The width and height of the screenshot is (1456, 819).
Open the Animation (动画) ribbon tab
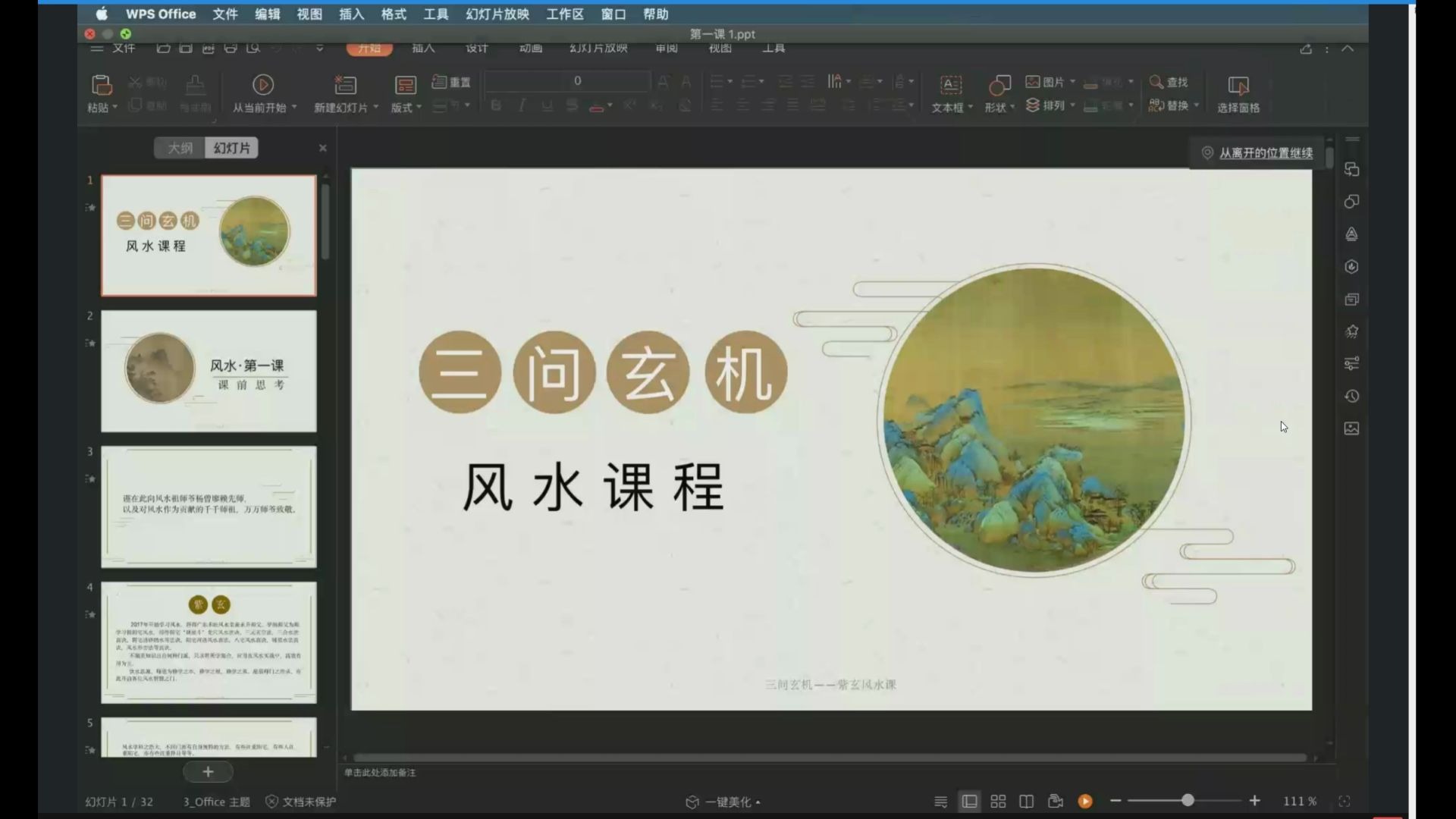click(x=531, y=48)
